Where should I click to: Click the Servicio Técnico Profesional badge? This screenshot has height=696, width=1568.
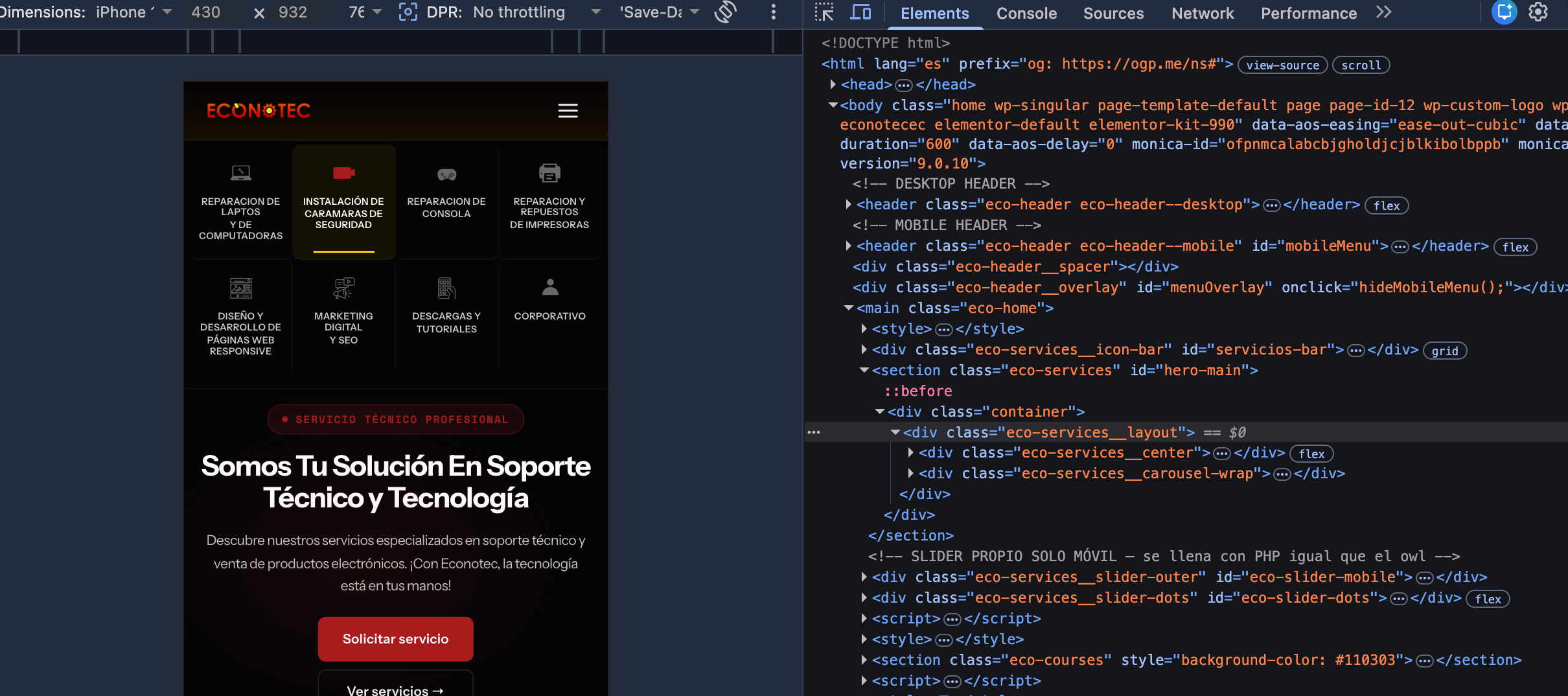coord(395,419)
